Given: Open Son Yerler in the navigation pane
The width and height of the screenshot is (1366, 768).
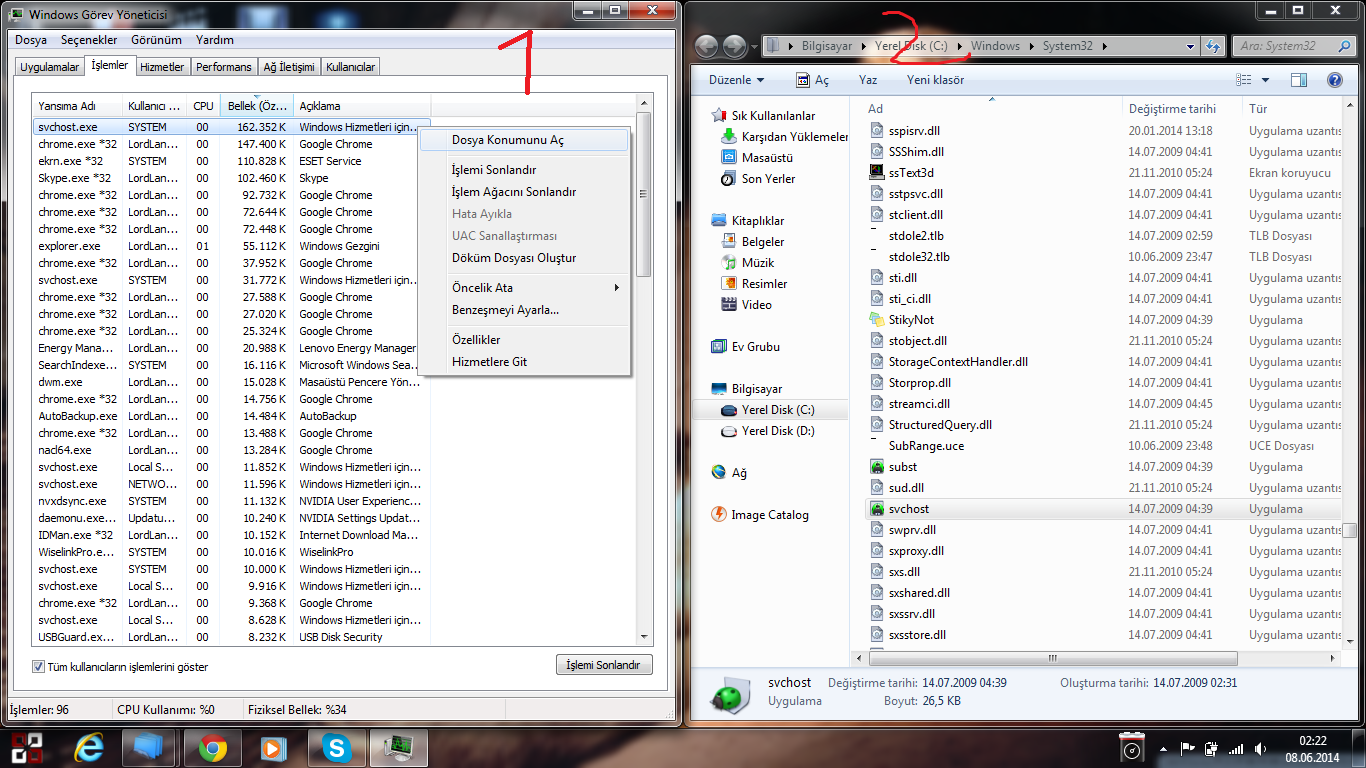Looking at the screenshot, I should [758, 179].
